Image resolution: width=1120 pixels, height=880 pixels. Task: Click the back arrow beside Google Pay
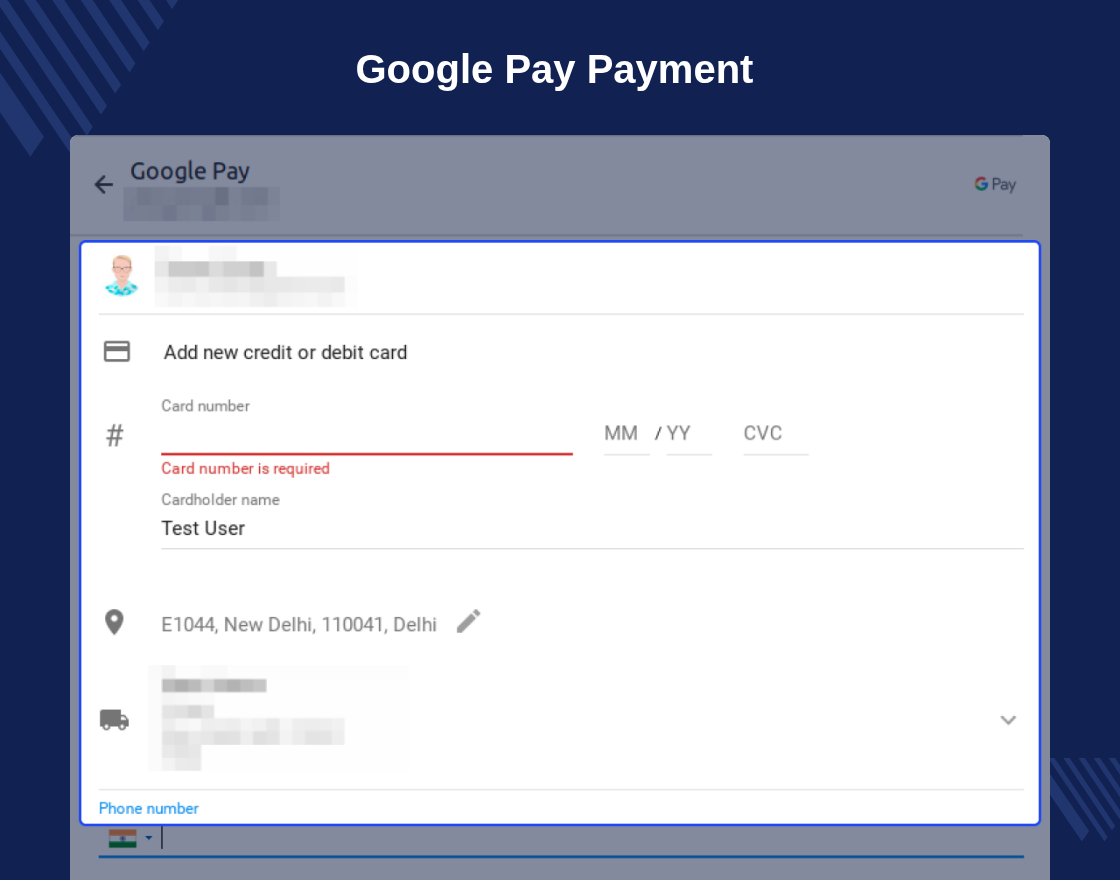click(x=104, y=185)
